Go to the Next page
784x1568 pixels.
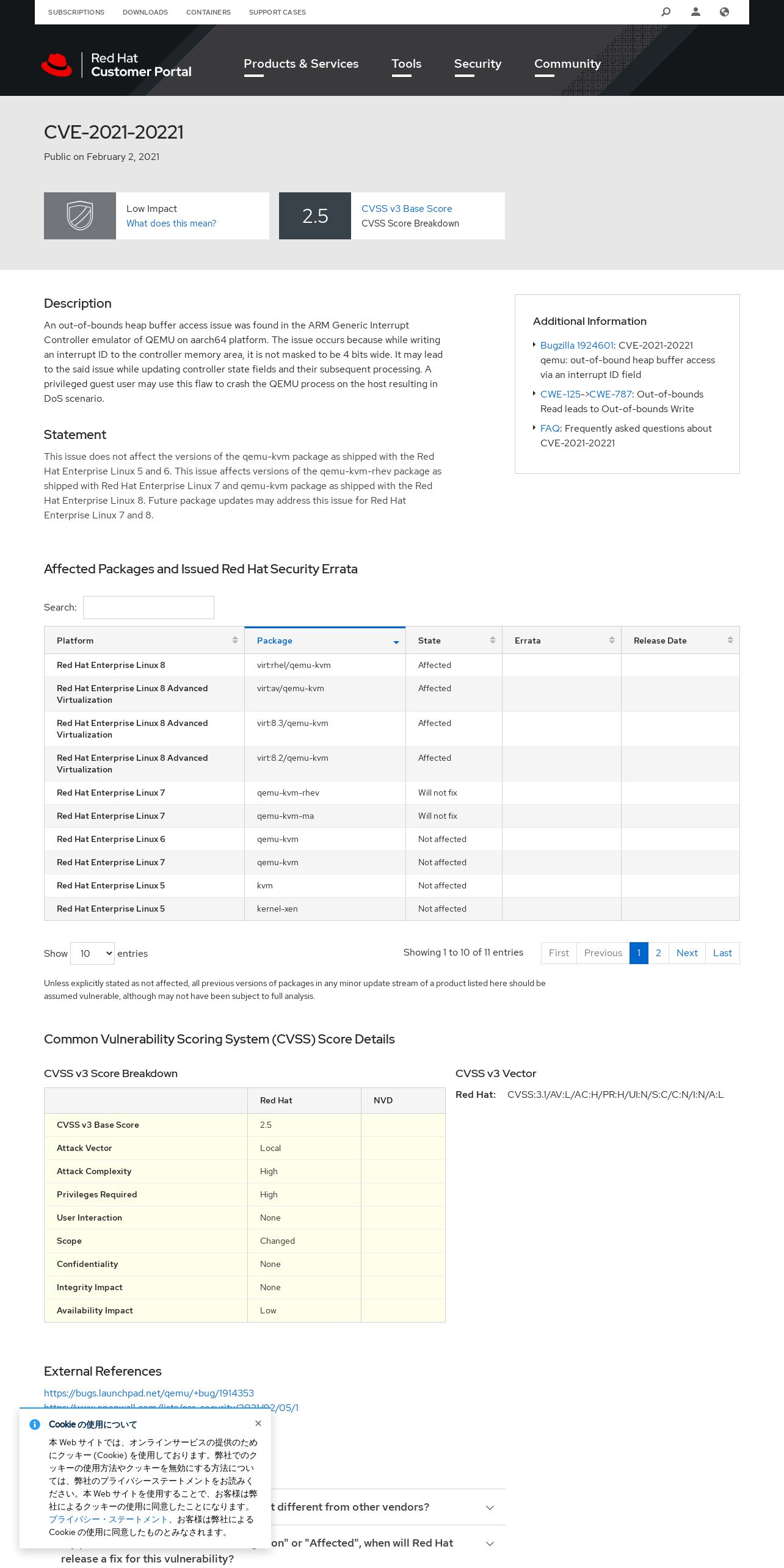tap(687, 953)
